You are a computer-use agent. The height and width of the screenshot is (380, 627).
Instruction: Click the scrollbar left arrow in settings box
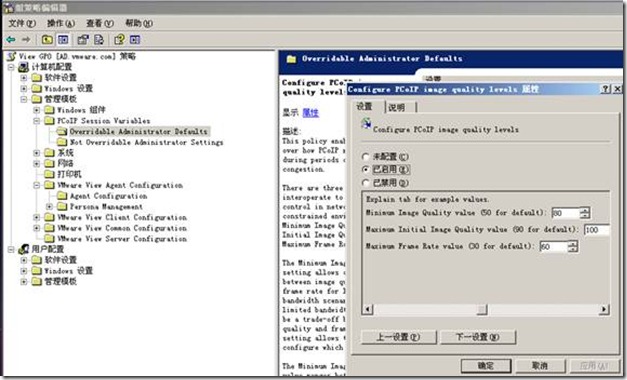click(368, 309)
